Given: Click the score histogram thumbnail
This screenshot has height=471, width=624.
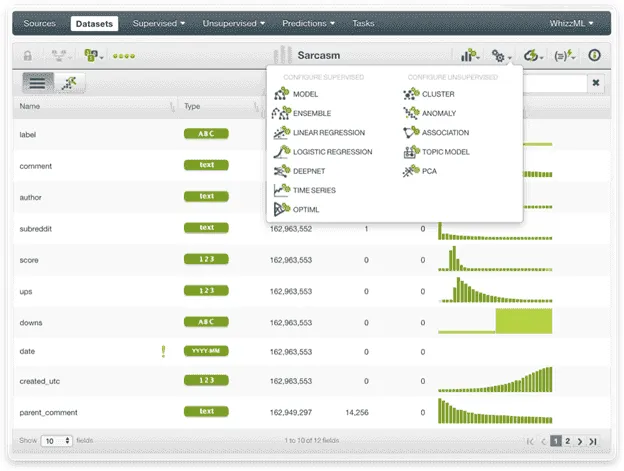Looking at the screenshot, I should (x=495, y=259).
